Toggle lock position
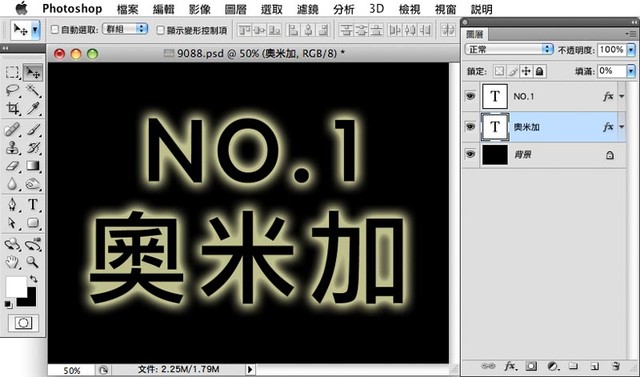The width and height of the screenshot is (640, 377). 526,71
